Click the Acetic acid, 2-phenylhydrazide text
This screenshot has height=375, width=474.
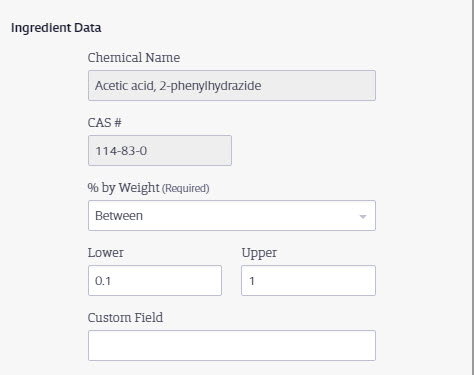(x=178, y=86)
